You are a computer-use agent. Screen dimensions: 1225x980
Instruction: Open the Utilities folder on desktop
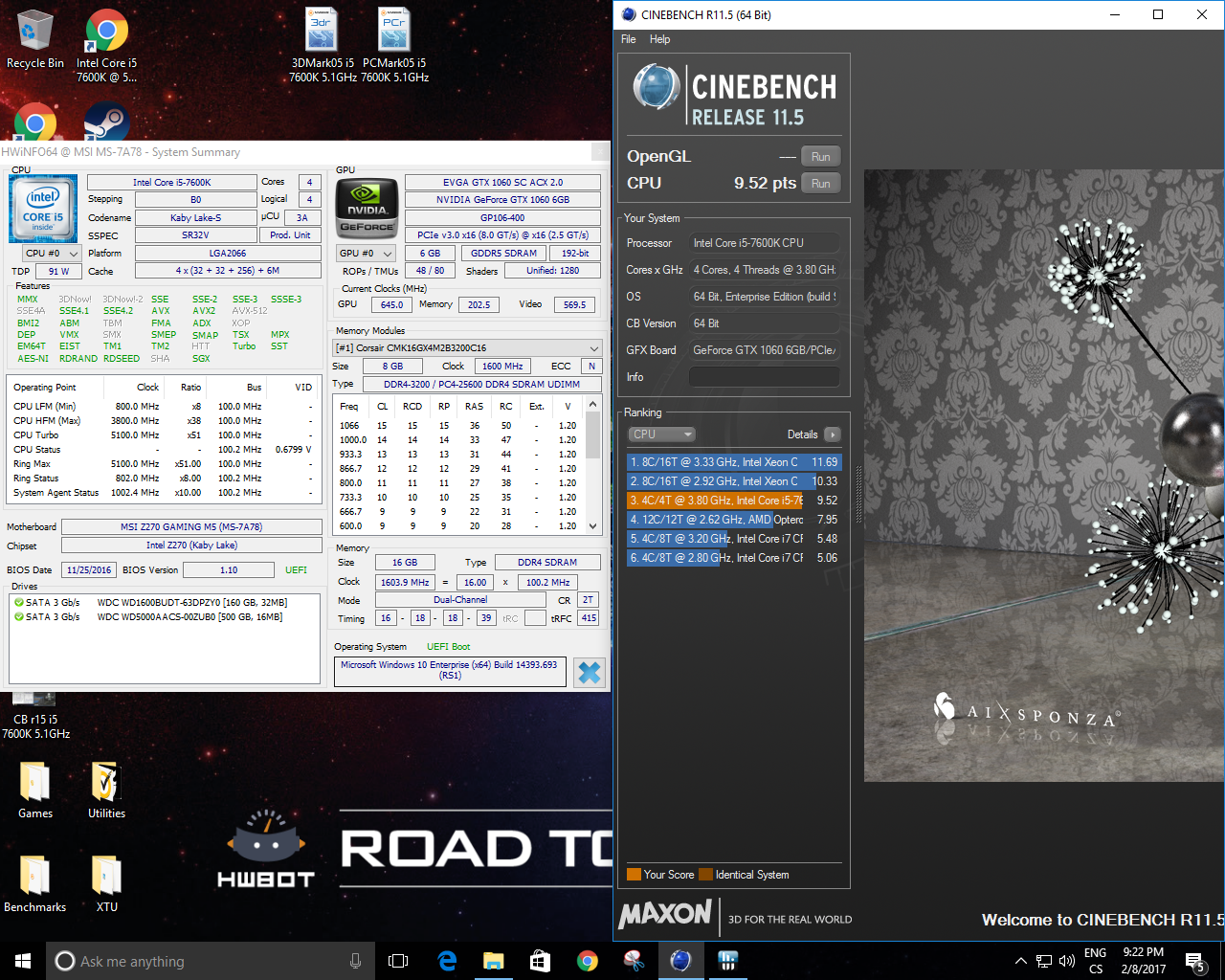[106, 791]
